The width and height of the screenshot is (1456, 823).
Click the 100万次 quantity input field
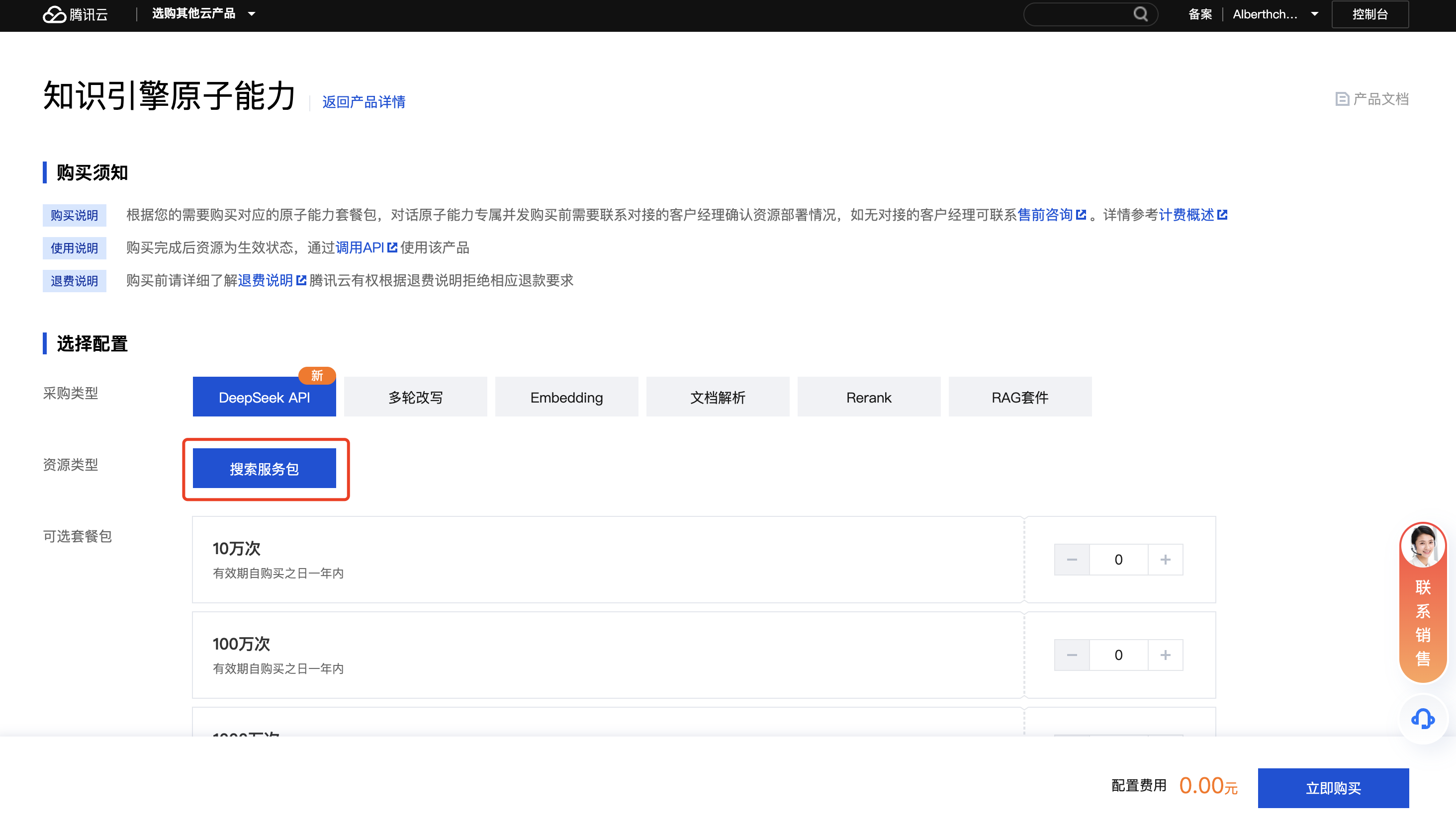[x=1118, y=655]
